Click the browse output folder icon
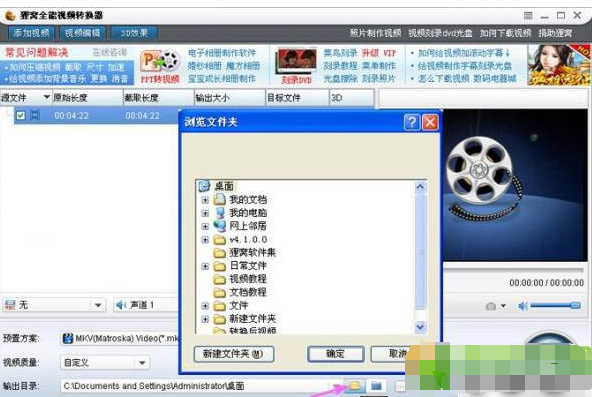The image size is (592, 397). point(355,386)
